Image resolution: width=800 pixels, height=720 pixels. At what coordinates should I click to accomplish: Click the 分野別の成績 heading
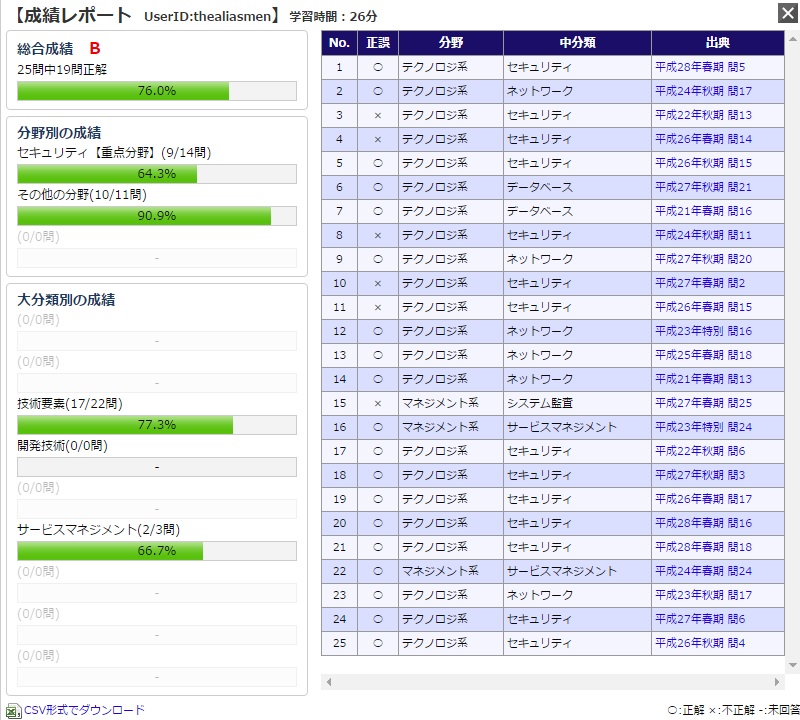click(59, 133)
